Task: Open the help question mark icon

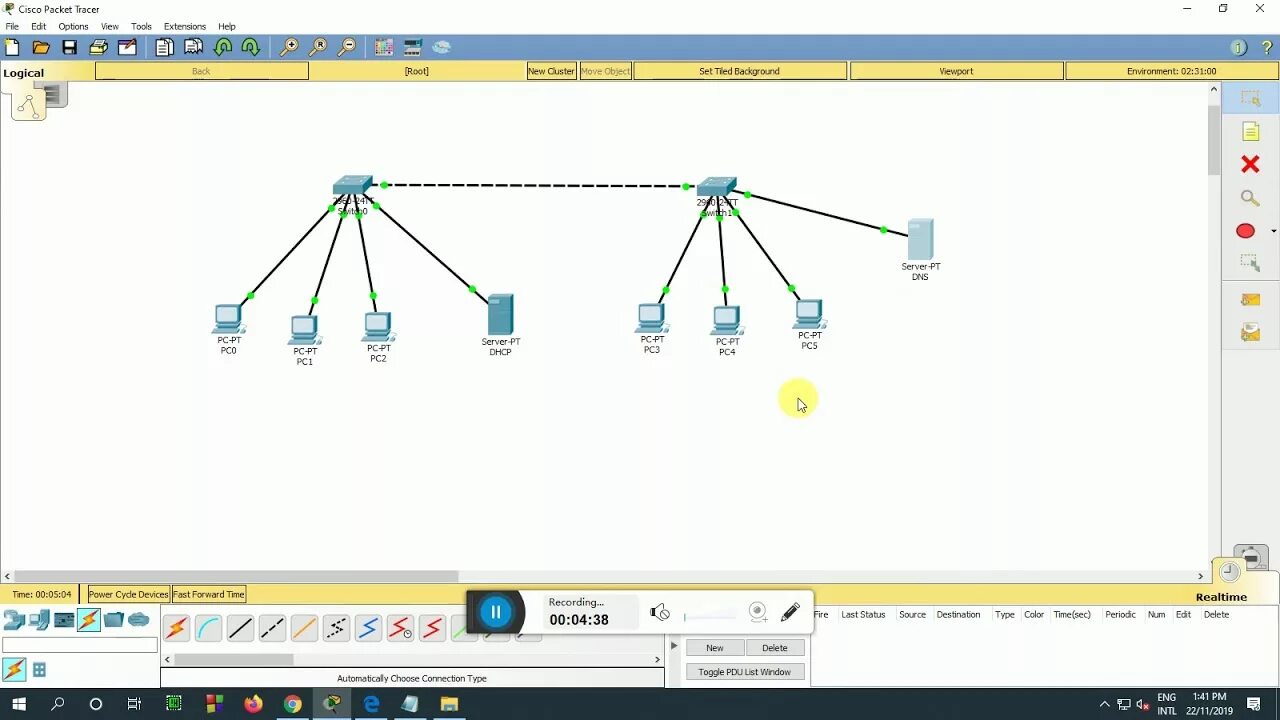Action: tap(1266, 47)
